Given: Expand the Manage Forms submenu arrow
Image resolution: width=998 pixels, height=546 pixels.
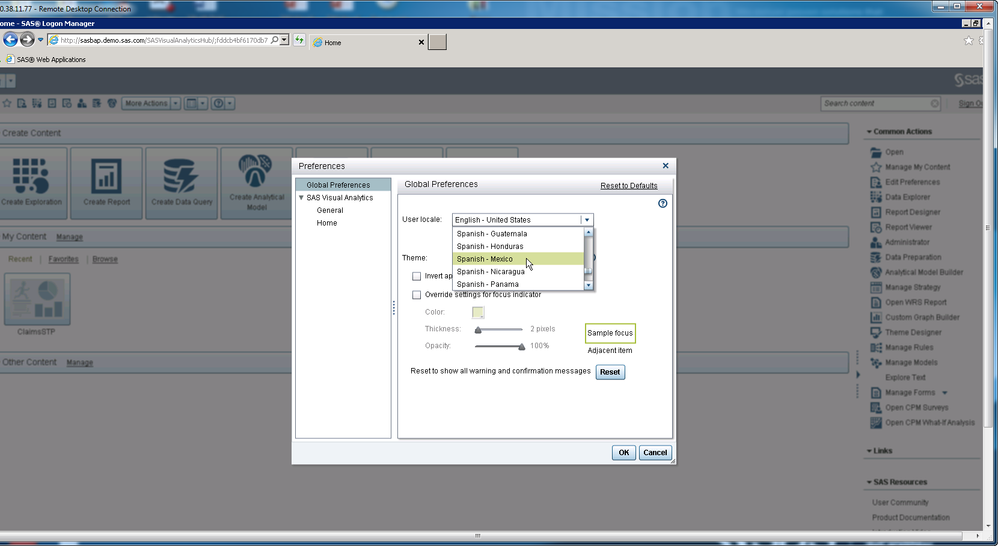Looking at the screenshot, I should (x=945, y=393).
